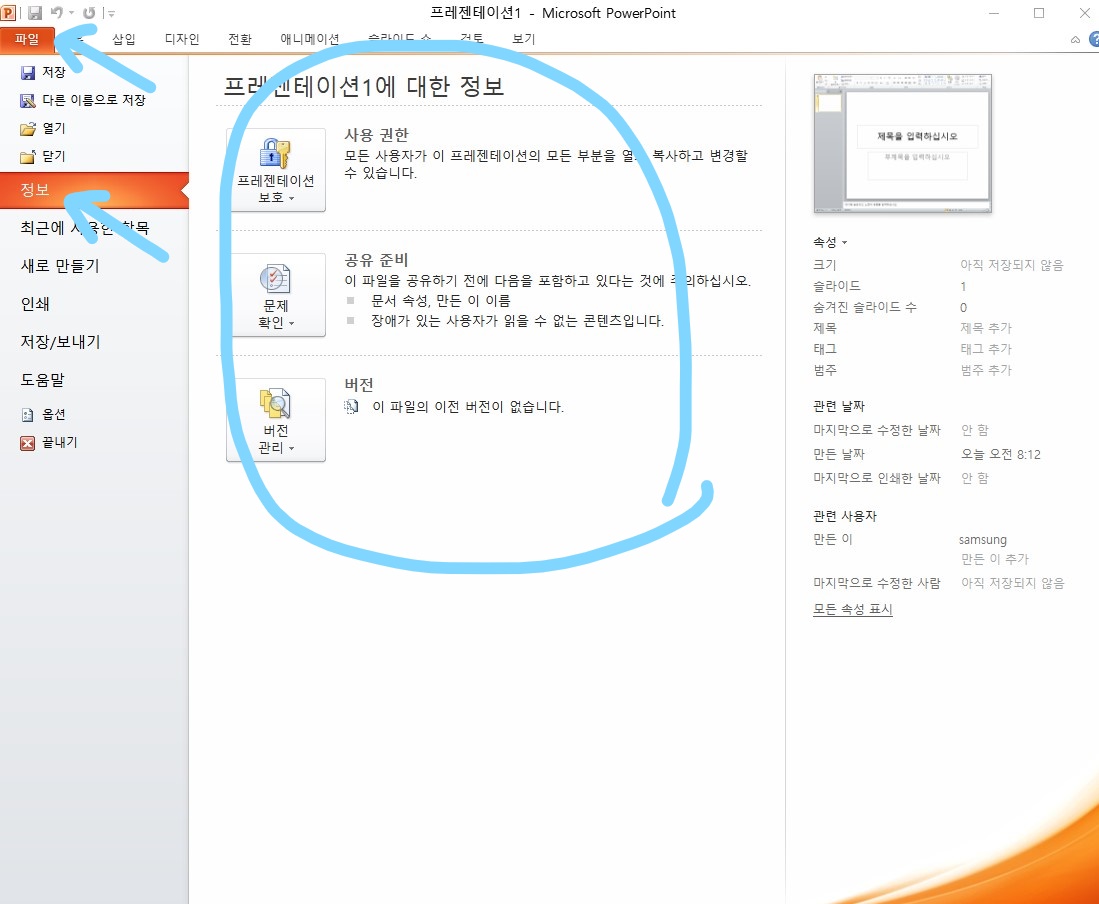Switch to the 전환 ribbon tab

[x=240, y=39]
